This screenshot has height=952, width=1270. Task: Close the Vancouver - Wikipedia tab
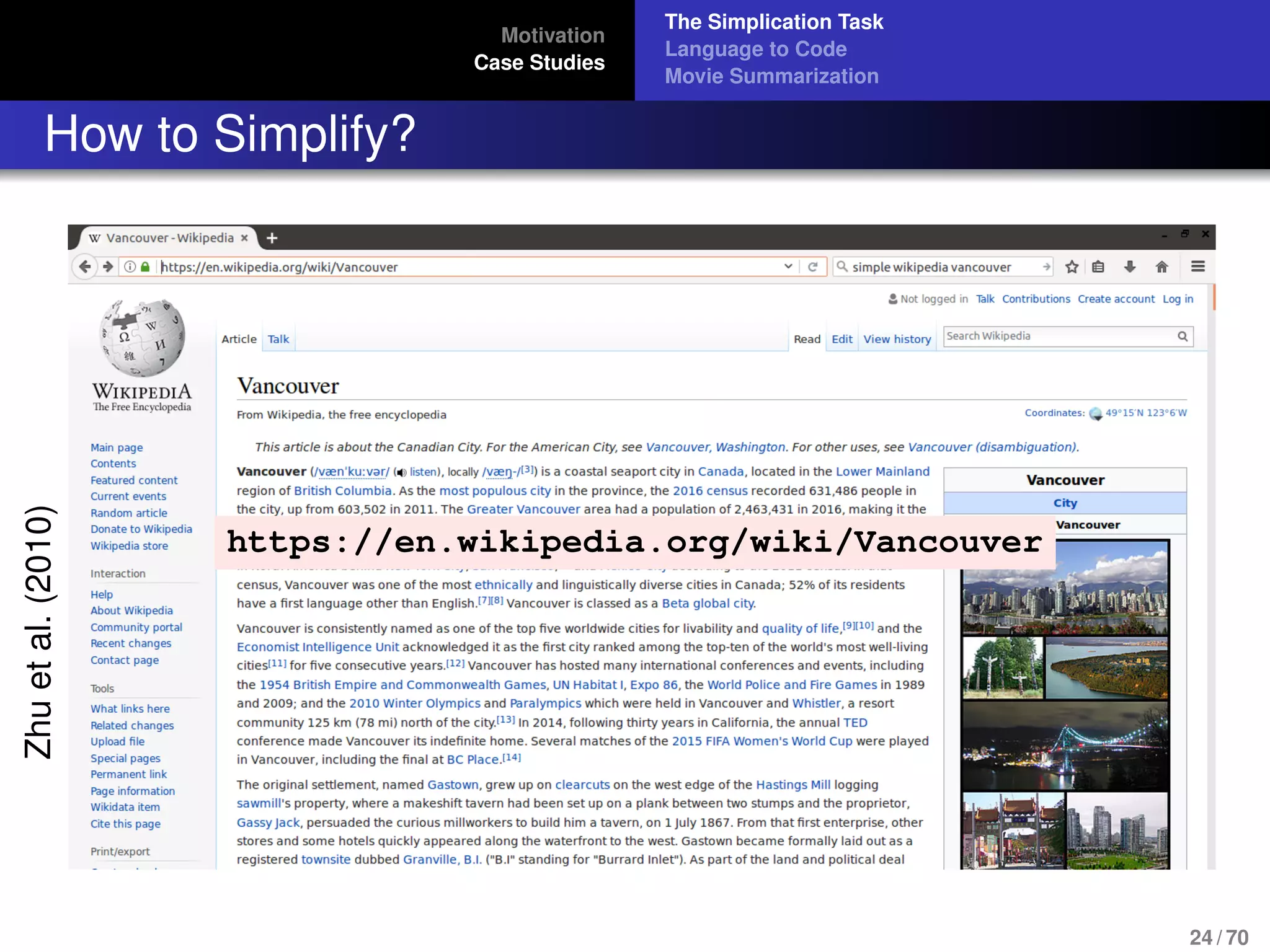tap(244, 238)
